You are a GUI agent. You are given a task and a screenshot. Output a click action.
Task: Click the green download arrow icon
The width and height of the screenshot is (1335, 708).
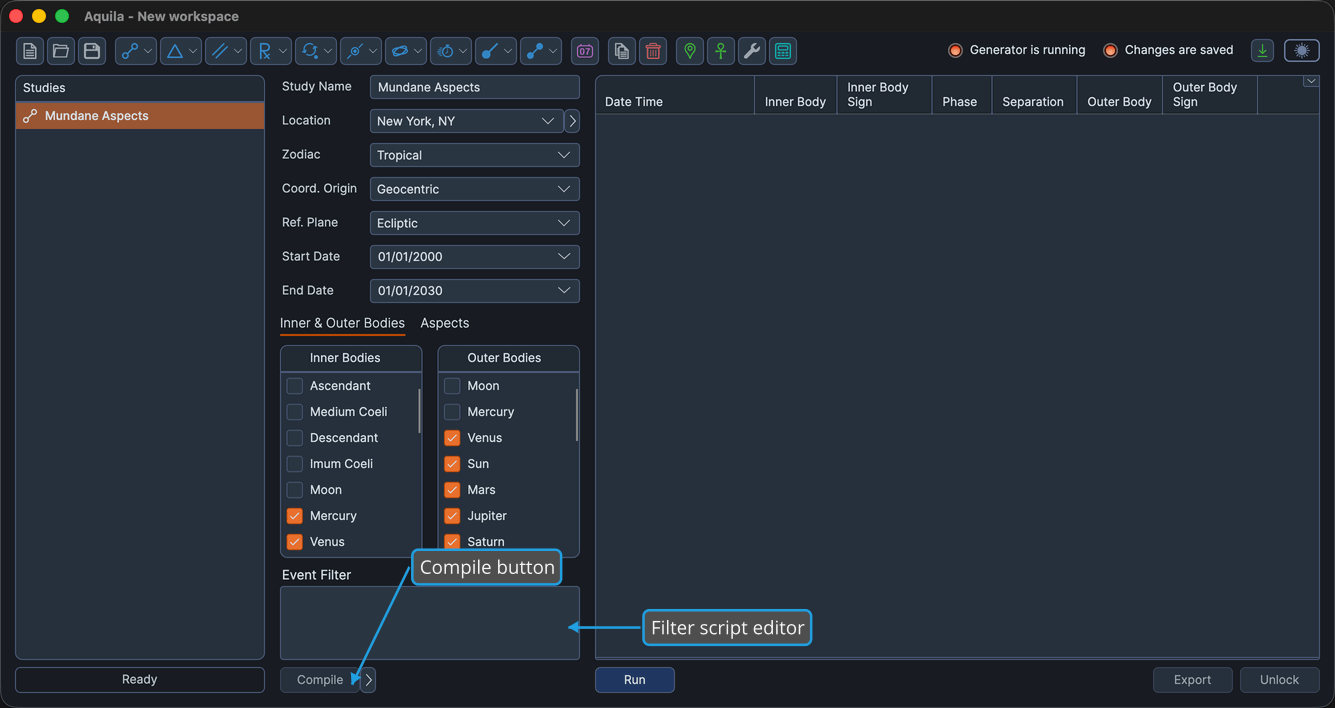1263,51
